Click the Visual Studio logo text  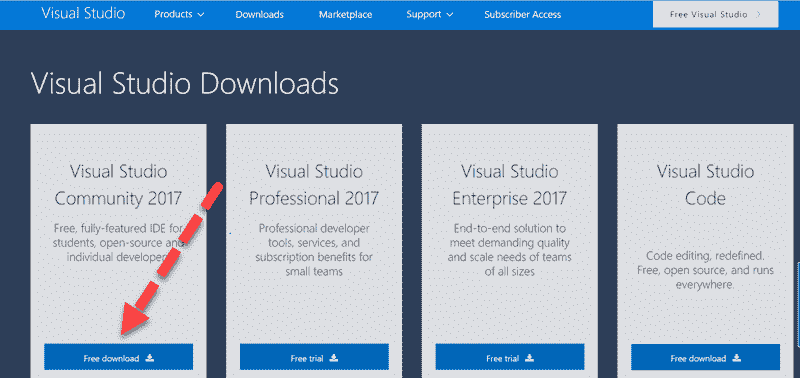tap(83, 13)
